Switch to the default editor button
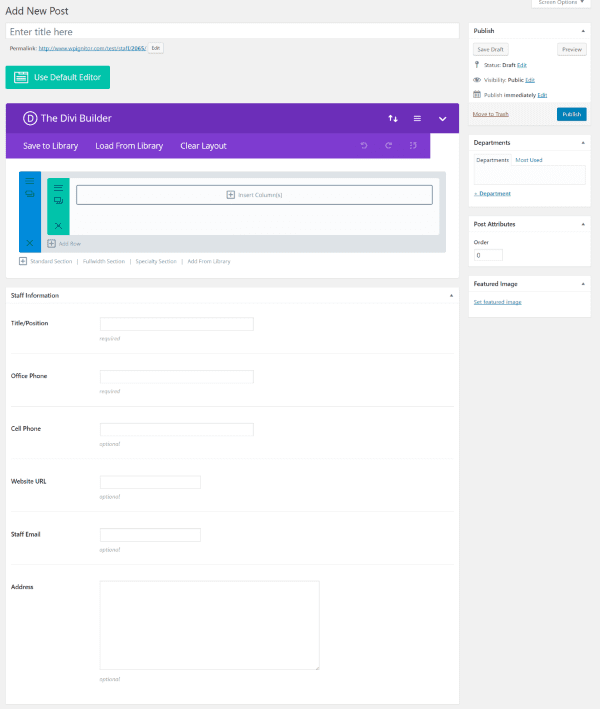600x709 pixels. coord(57,77)
